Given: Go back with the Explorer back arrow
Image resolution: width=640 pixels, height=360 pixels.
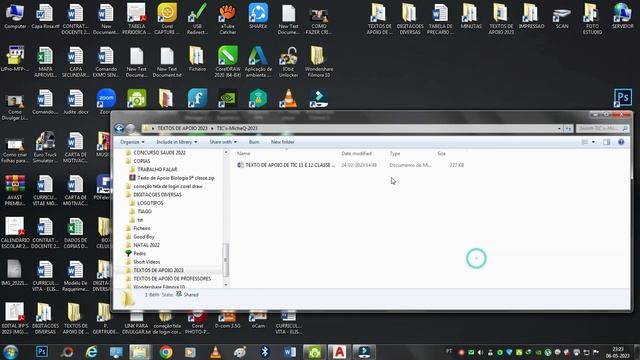Looking at the screenshot, I should [x=119, y=129].
